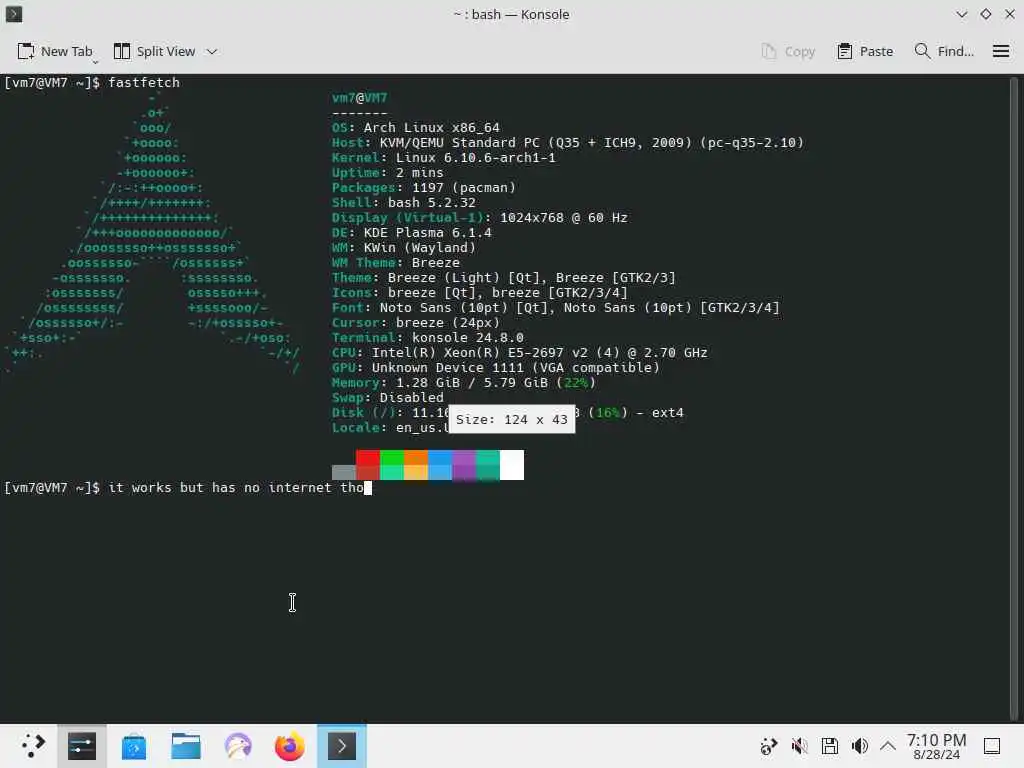This screenshot has width=1024, height=768.
Task: Click the Paste toolbar button
Action: pos(865,52)
